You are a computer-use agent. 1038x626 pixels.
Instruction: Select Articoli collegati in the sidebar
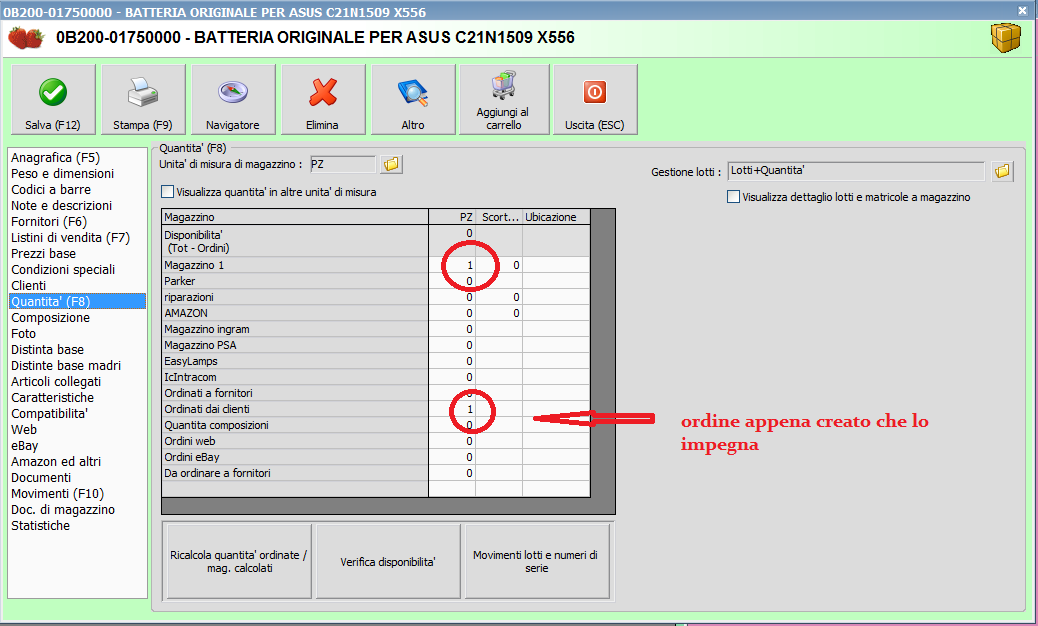[56, 381]
